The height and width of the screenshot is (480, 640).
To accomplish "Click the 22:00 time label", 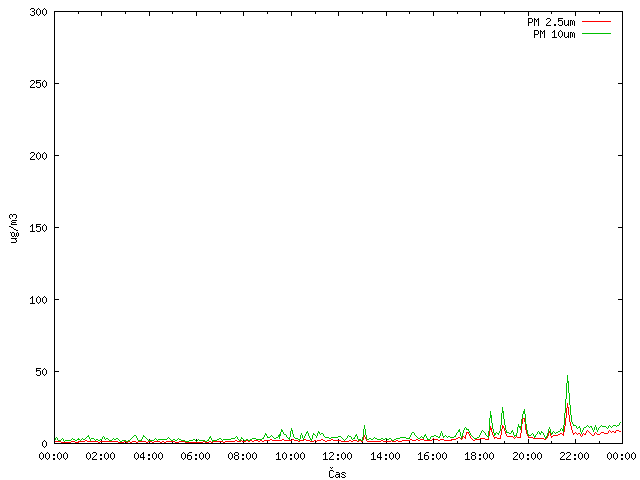I will point(574,456).
